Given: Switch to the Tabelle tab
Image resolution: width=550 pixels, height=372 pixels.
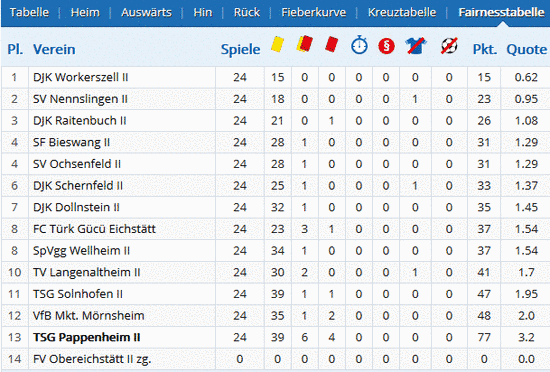Looking at the screenshot, I should tap(29, 13).
